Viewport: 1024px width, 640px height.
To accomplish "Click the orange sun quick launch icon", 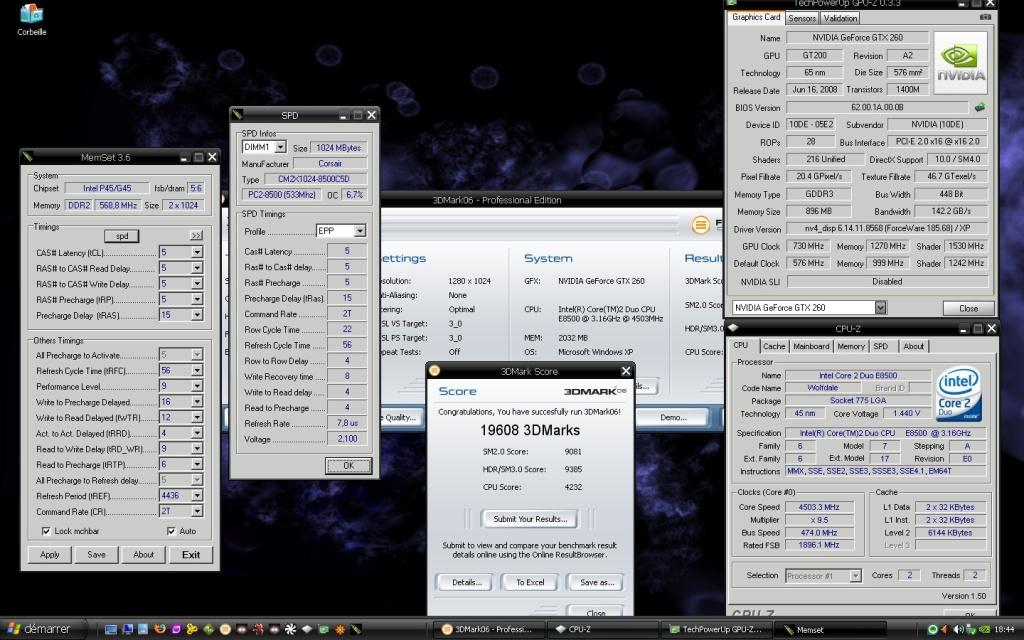I will [x=340, y=630].
